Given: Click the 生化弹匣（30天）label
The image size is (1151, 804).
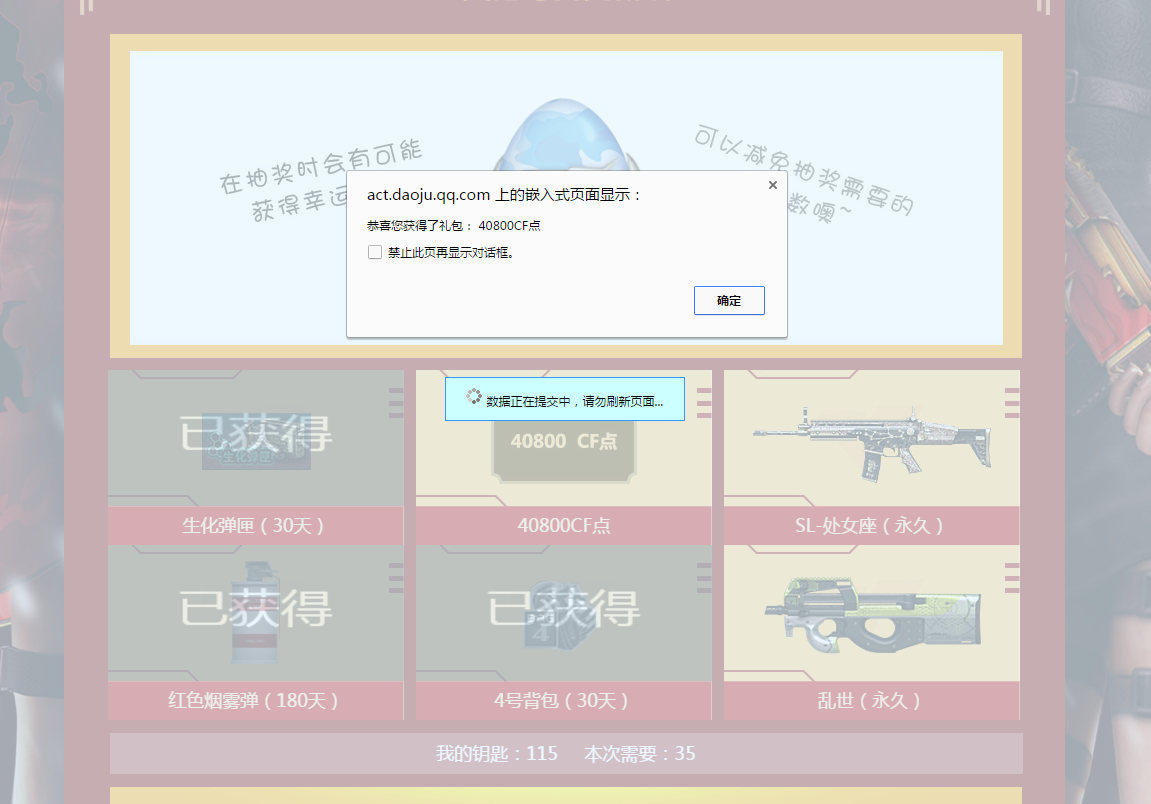Looking at the screenshot, I should coord(254,526).
